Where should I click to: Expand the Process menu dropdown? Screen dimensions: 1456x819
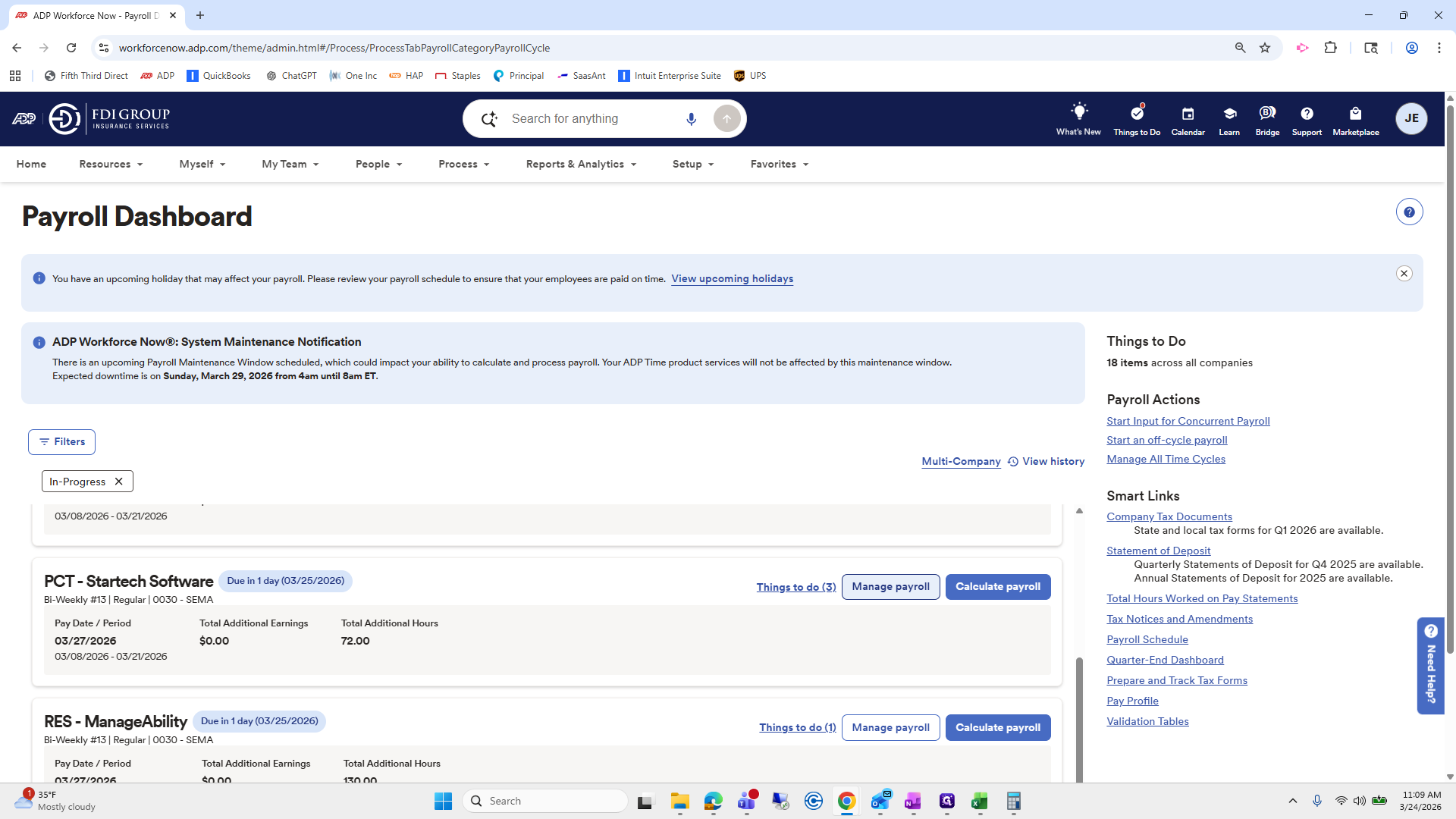tap(463, 165)
